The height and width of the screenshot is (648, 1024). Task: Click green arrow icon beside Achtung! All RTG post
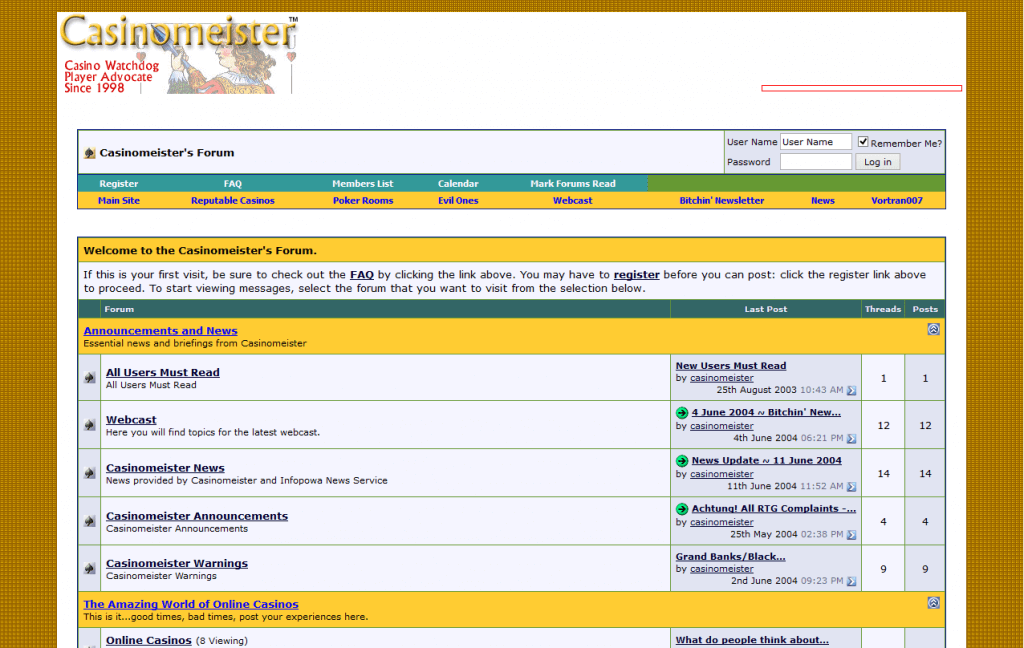tap(682, 509)
